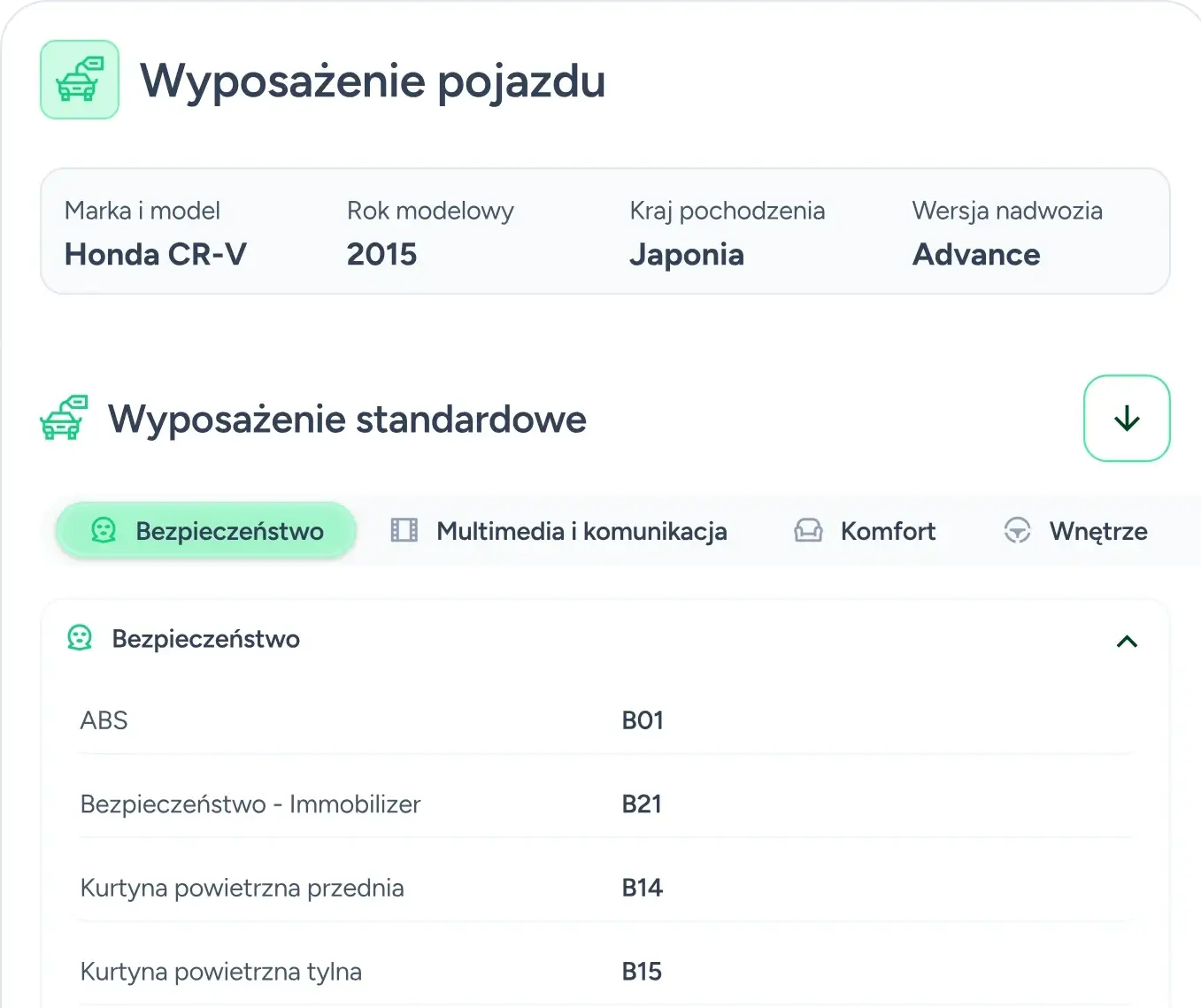
Task: Click the Advance body version value
Action: 976,255
